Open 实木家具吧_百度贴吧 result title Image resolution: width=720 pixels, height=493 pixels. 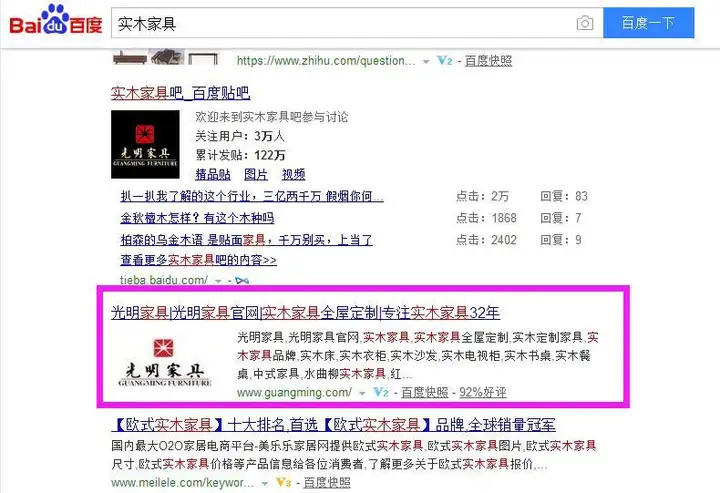tap(180, 93)
